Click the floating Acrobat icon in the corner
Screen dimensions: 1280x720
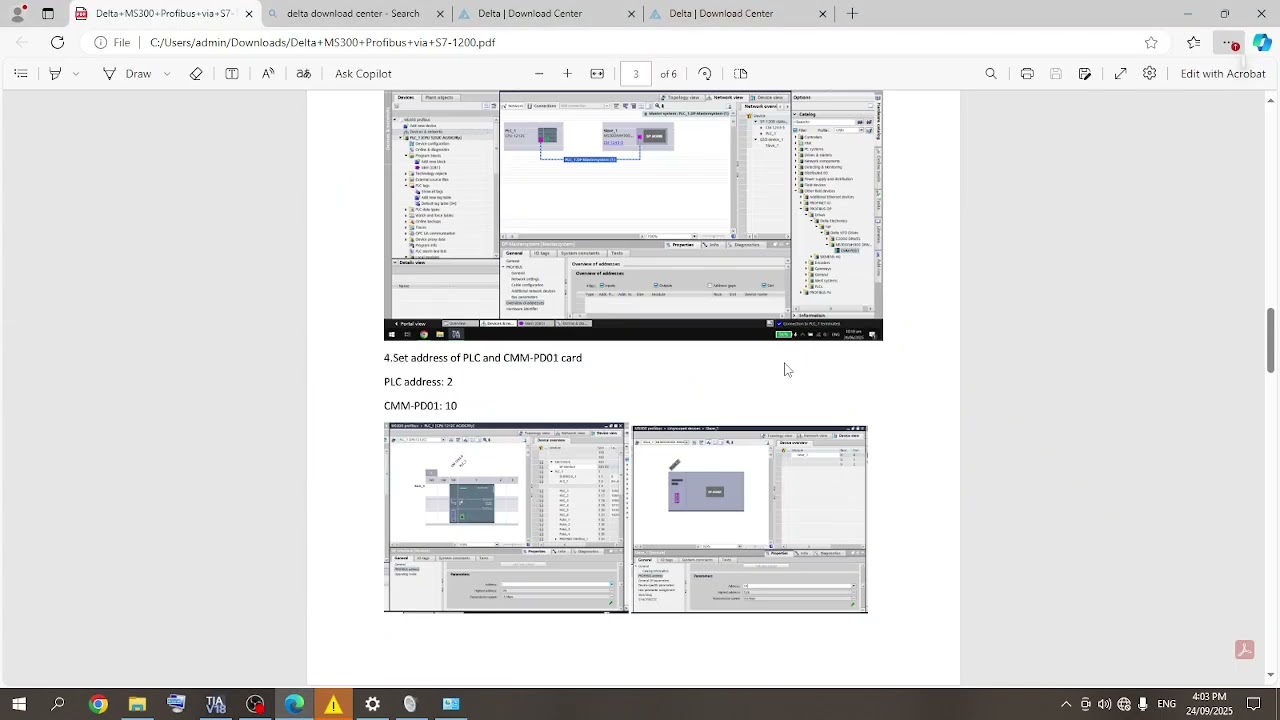point(1244,650)
